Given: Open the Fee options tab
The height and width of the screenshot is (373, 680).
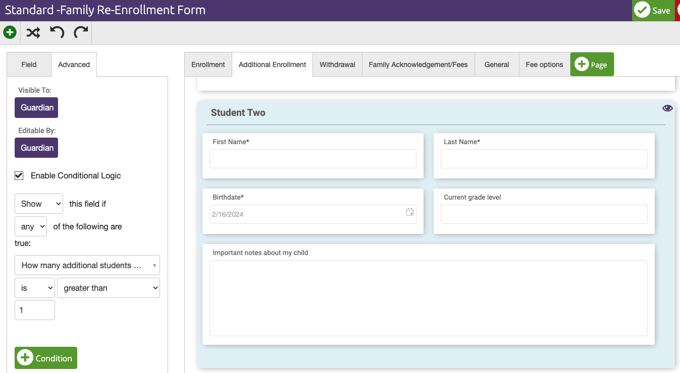Looking at the screenshot, I should [544, 64].
